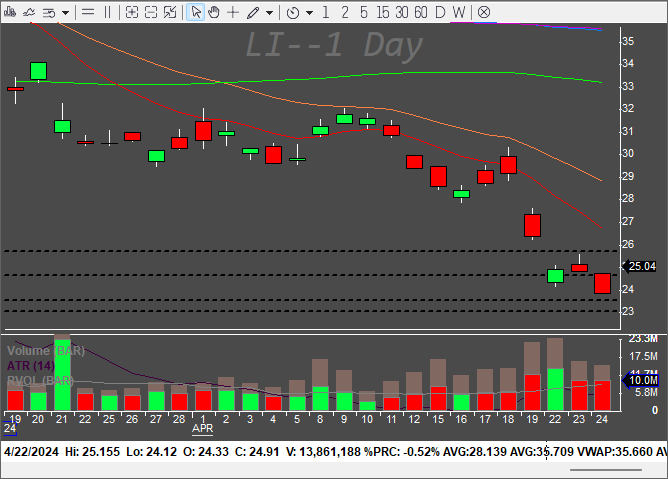
Task: Open the studies/indicators line icon
Action: coord(29,12)
